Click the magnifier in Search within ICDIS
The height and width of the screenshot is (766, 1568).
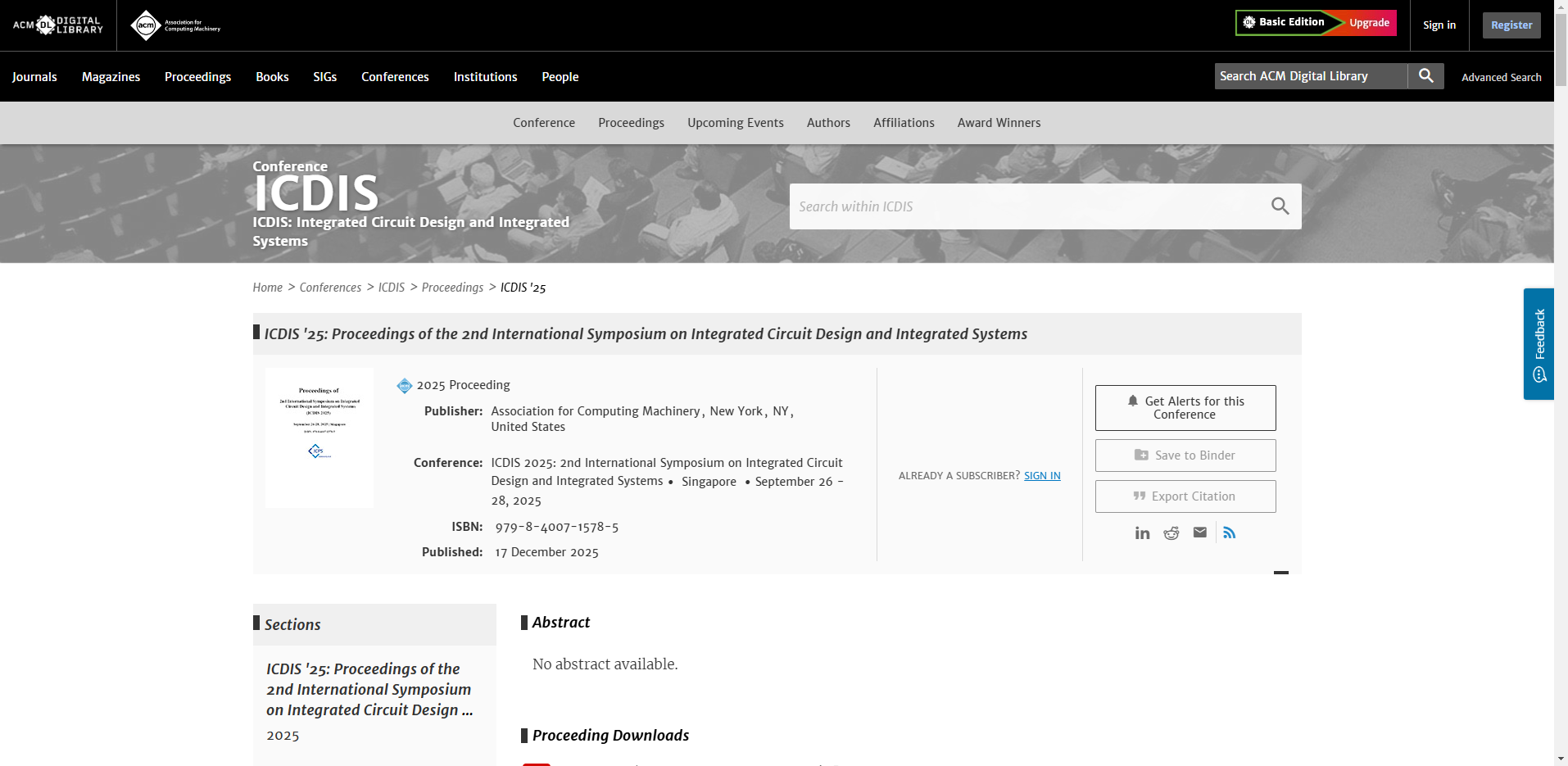(x=1280, y=206)
